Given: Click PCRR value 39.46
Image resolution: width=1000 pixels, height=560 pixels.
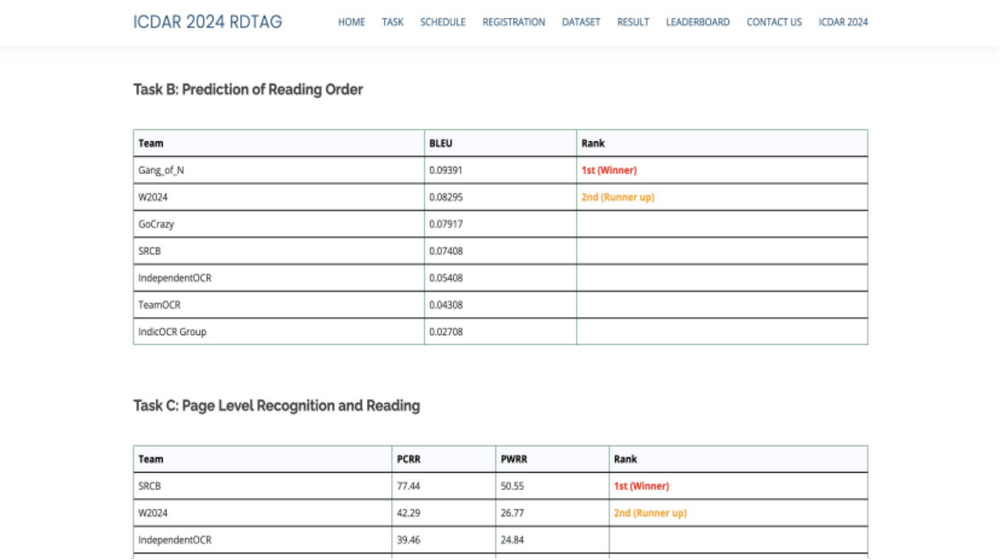Looking at the screenshot, I should (408, 540).
